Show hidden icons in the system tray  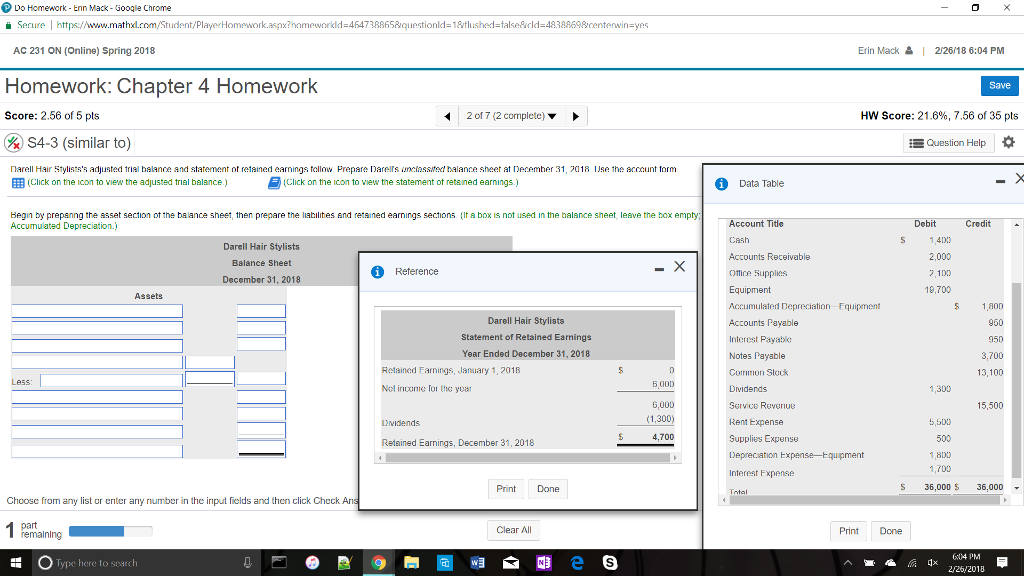[x=848, y=562]
